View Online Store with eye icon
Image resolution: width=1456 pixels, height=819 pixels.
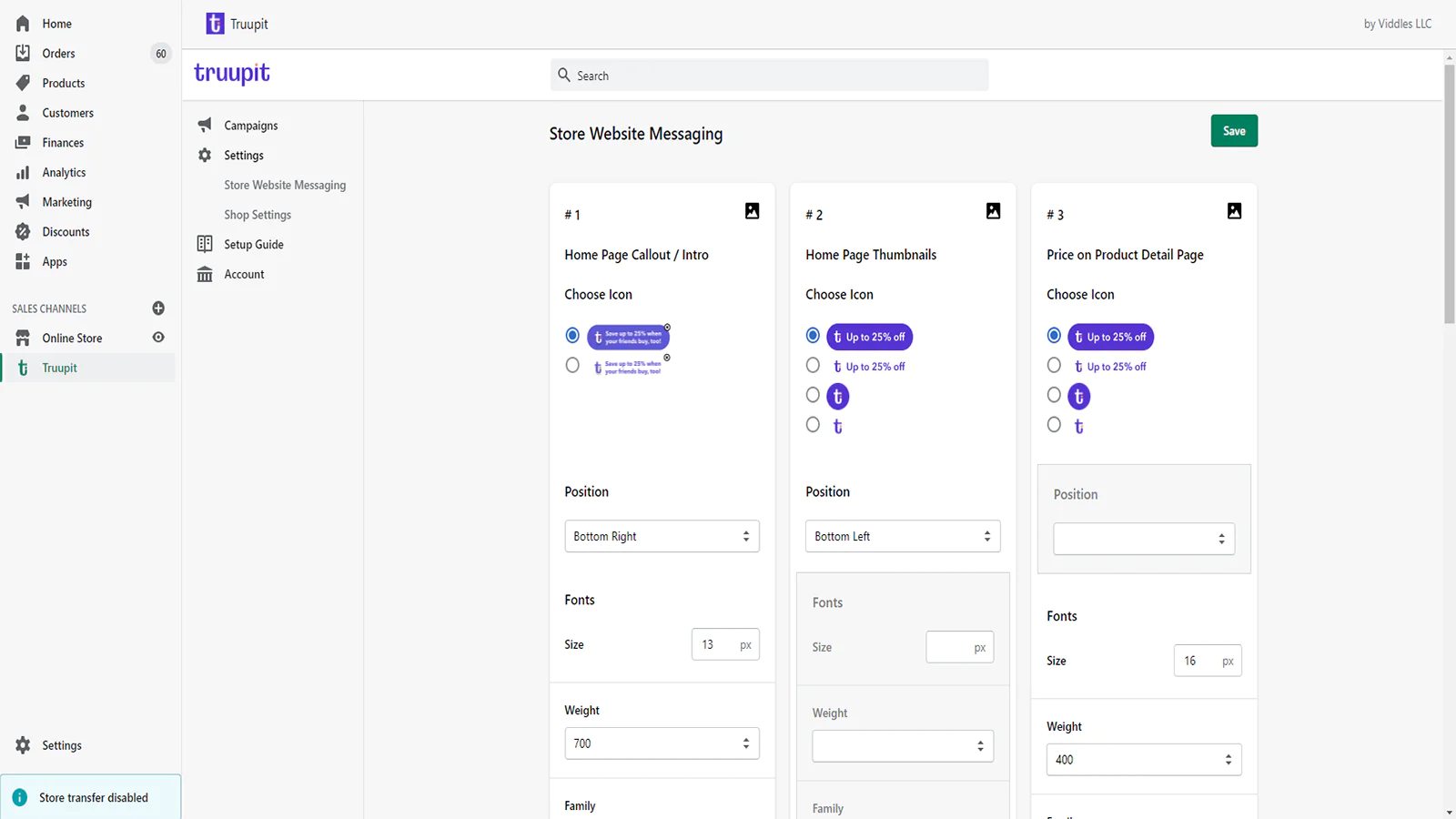point(158,338)
